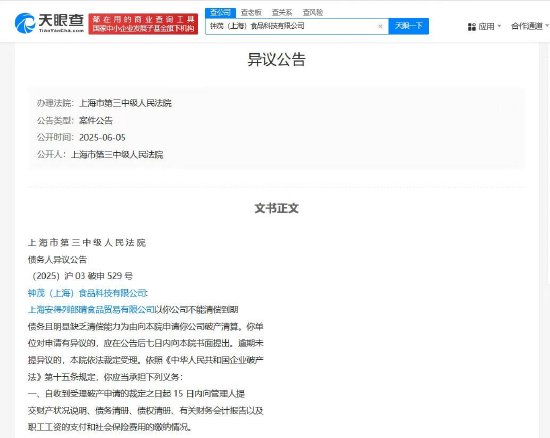Image resolution: width=550 pixels, height=438 pixels.
Task: Switch to the 查风险 tab
Action: click(x=313, y=13)
